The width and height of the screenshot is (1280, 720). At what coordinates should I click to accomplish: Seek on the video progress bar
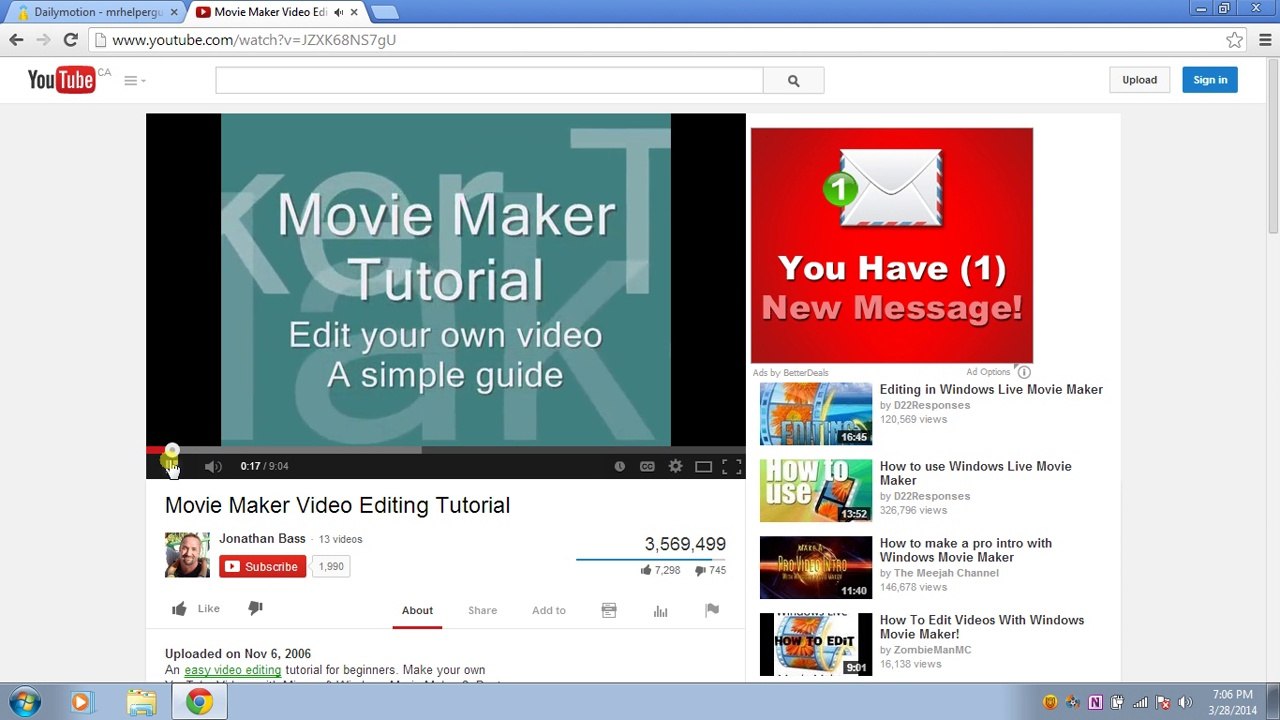[446, 450]
